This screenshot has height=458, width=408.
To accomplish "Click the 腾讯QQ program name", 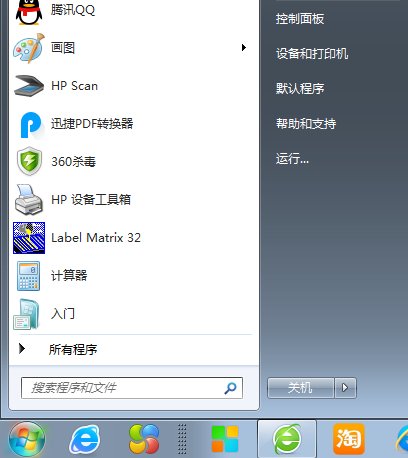I will pyautogui.click(x=73, y=10).
